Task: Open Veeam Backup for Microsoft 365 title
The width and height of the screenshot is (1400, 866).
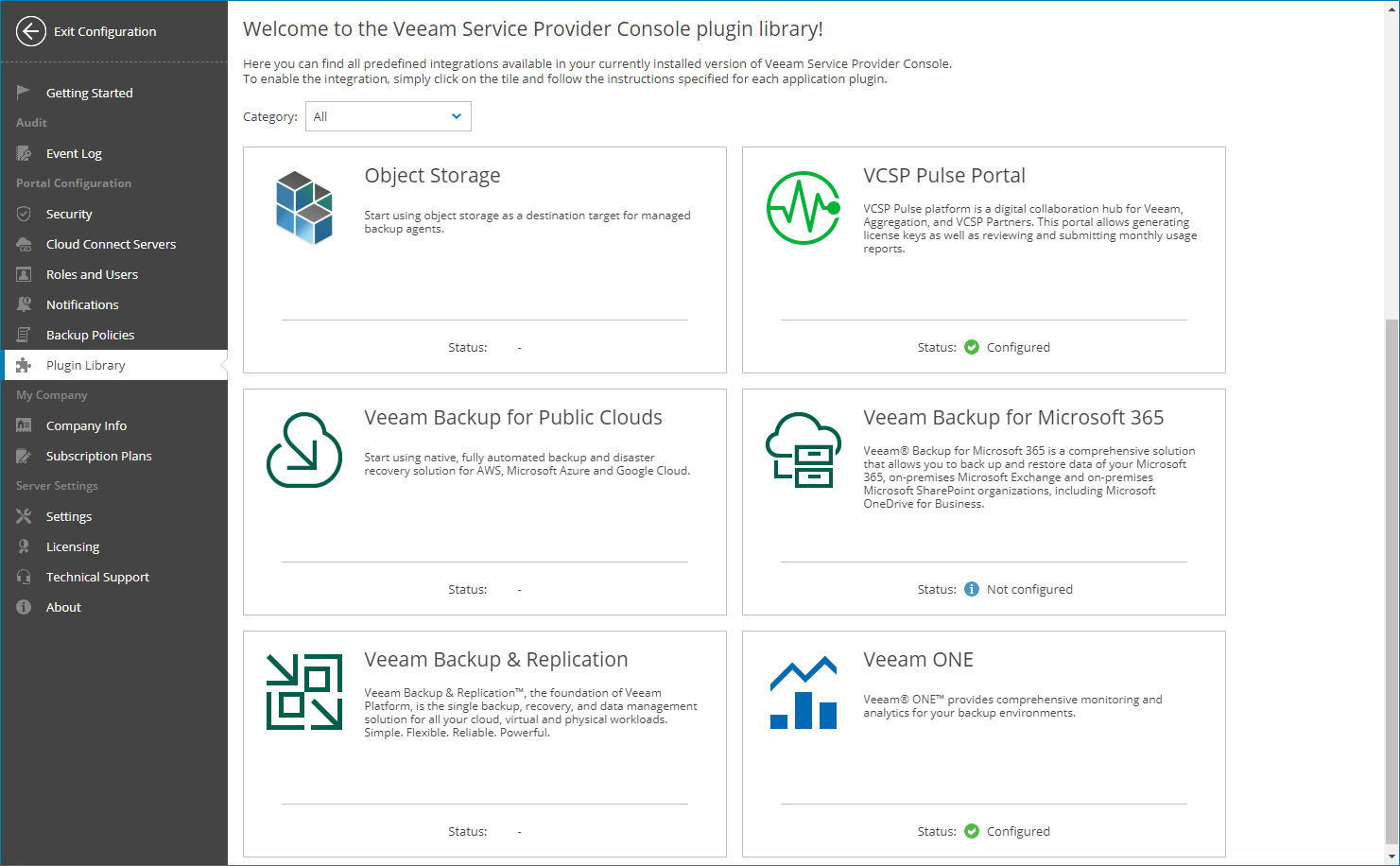Action: coord(1013,418)
